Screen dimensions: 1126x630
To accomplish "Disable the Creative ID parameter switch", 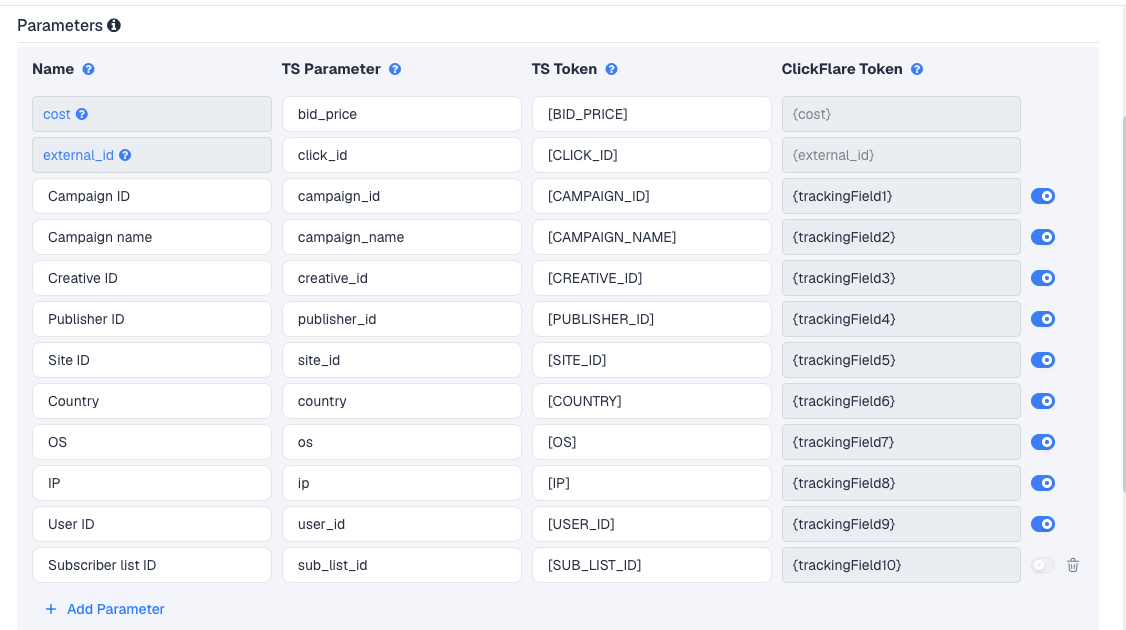I will pos(1043,278).
